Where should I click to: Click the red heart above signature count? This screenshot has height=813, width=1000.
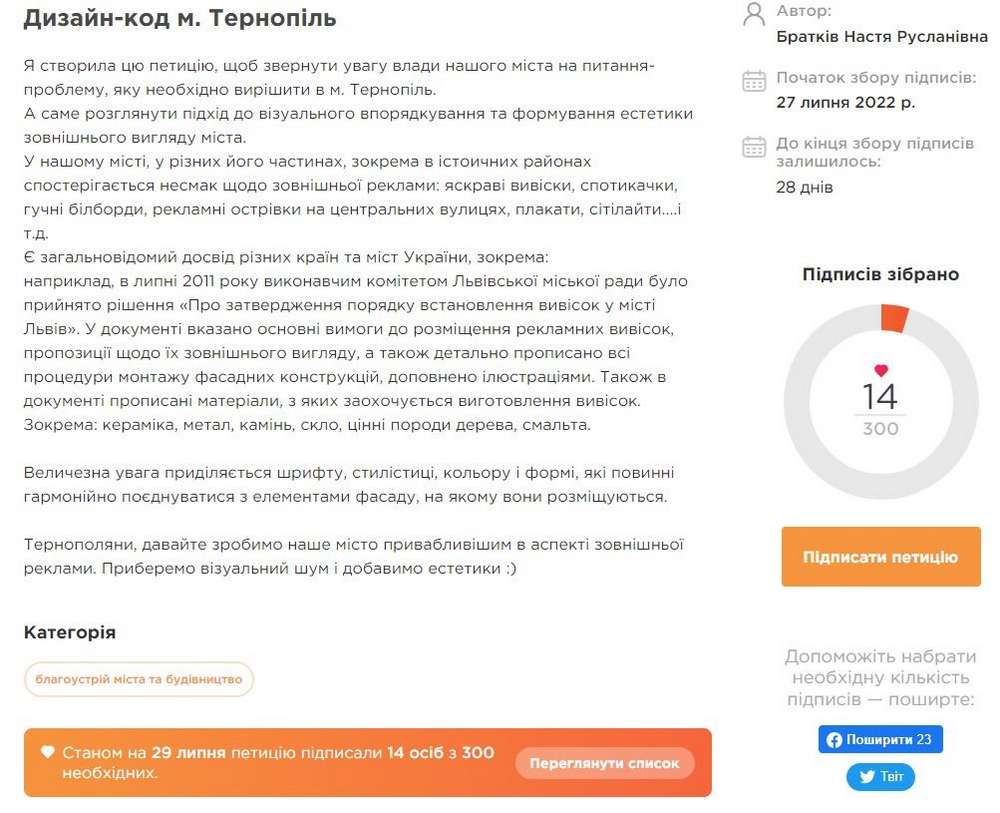click(x=881, y=370)
